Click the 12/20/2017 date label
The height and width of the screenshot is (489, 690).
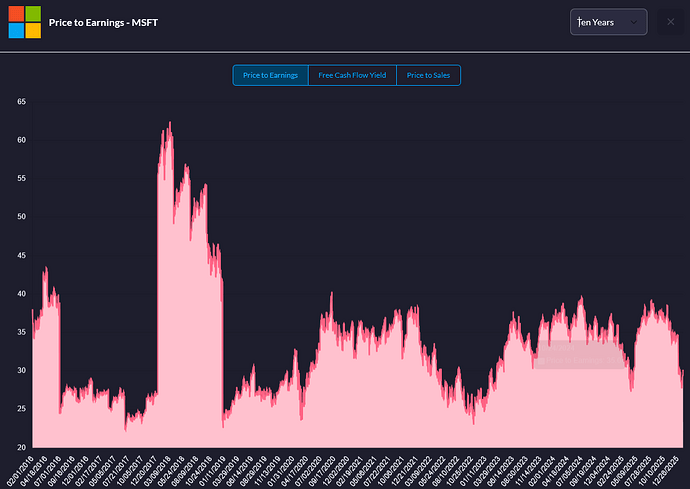pyautogui.click(x=144, y=471)
